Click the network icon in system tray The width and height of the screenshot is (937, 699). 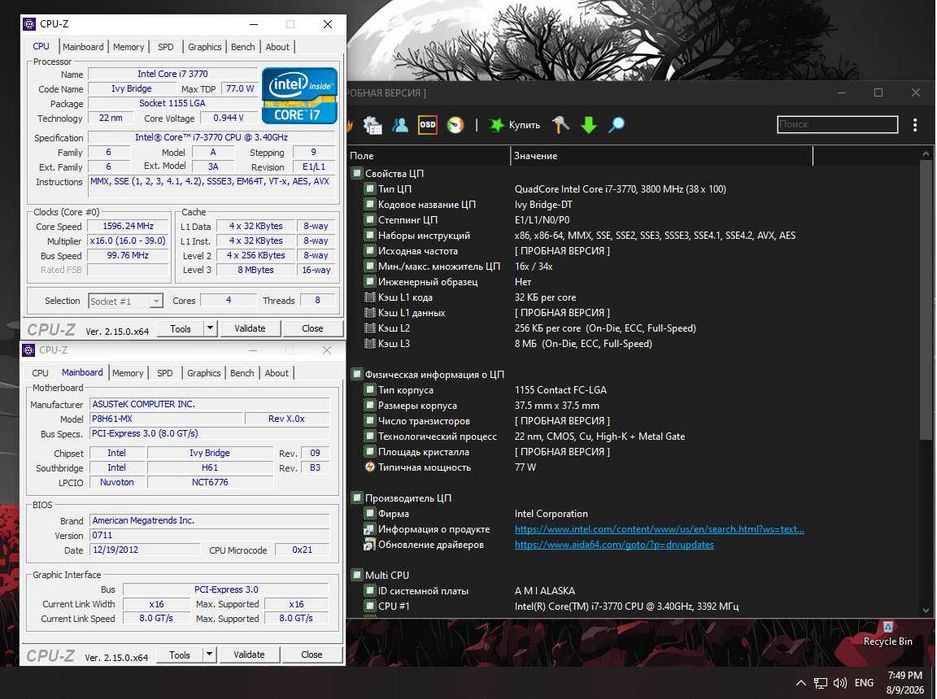[821, 683]
